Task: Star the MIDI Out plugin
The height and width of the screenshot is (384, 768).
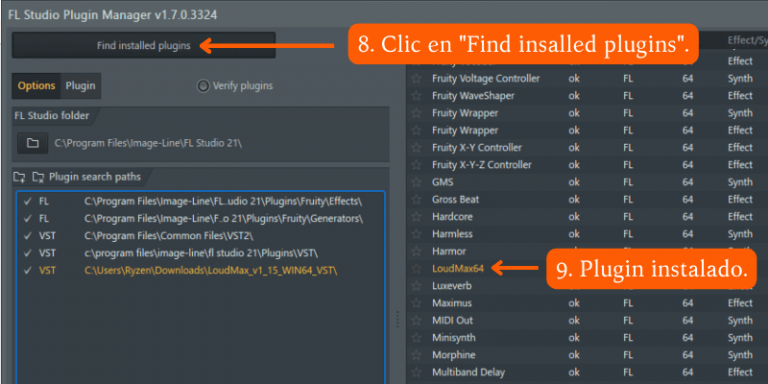Action: pos(416,320)
